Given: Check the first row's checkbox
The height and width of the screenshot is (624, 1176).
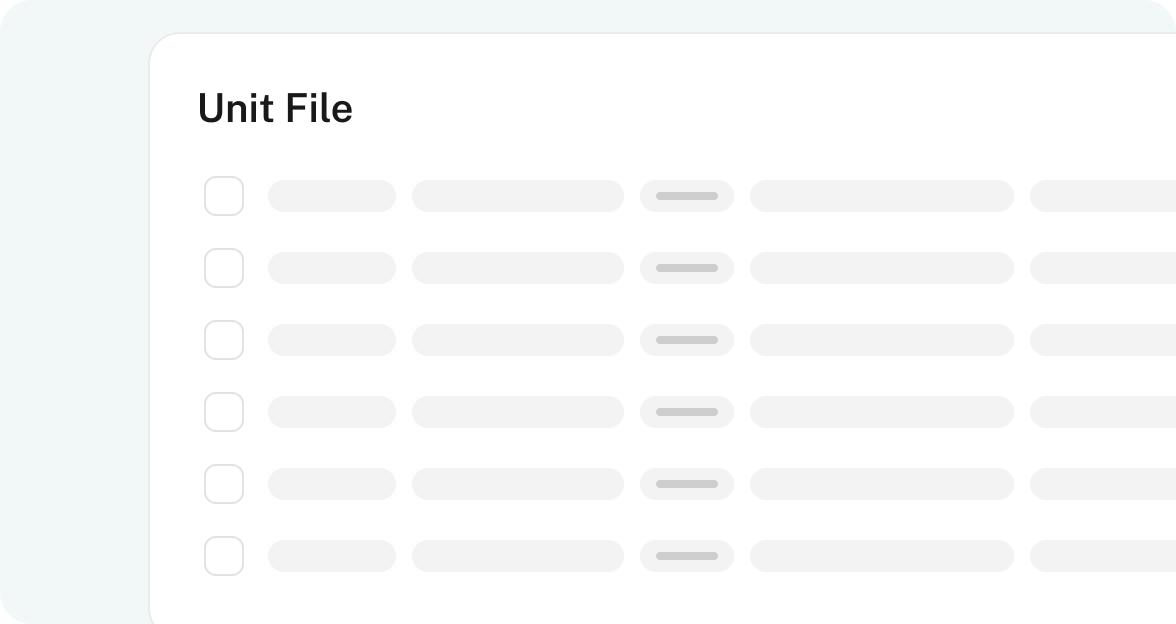Looking at the screenshot, I should click(224, 196).
